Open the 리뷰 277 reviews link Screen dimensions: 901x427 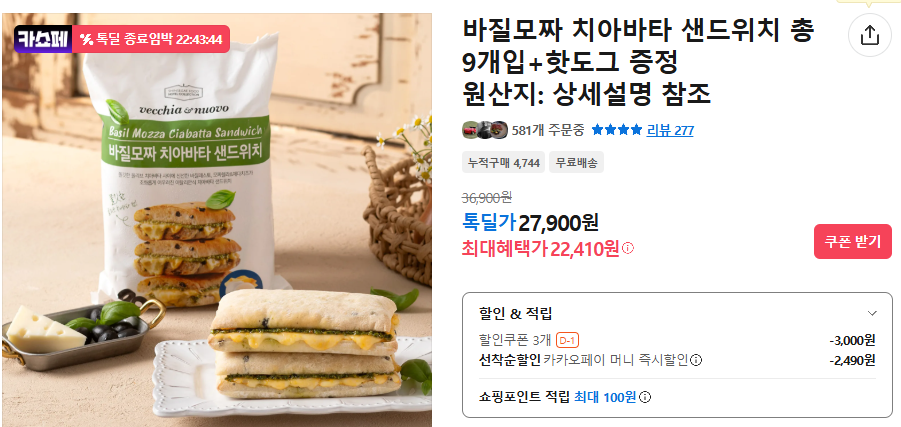pos(670,130)
